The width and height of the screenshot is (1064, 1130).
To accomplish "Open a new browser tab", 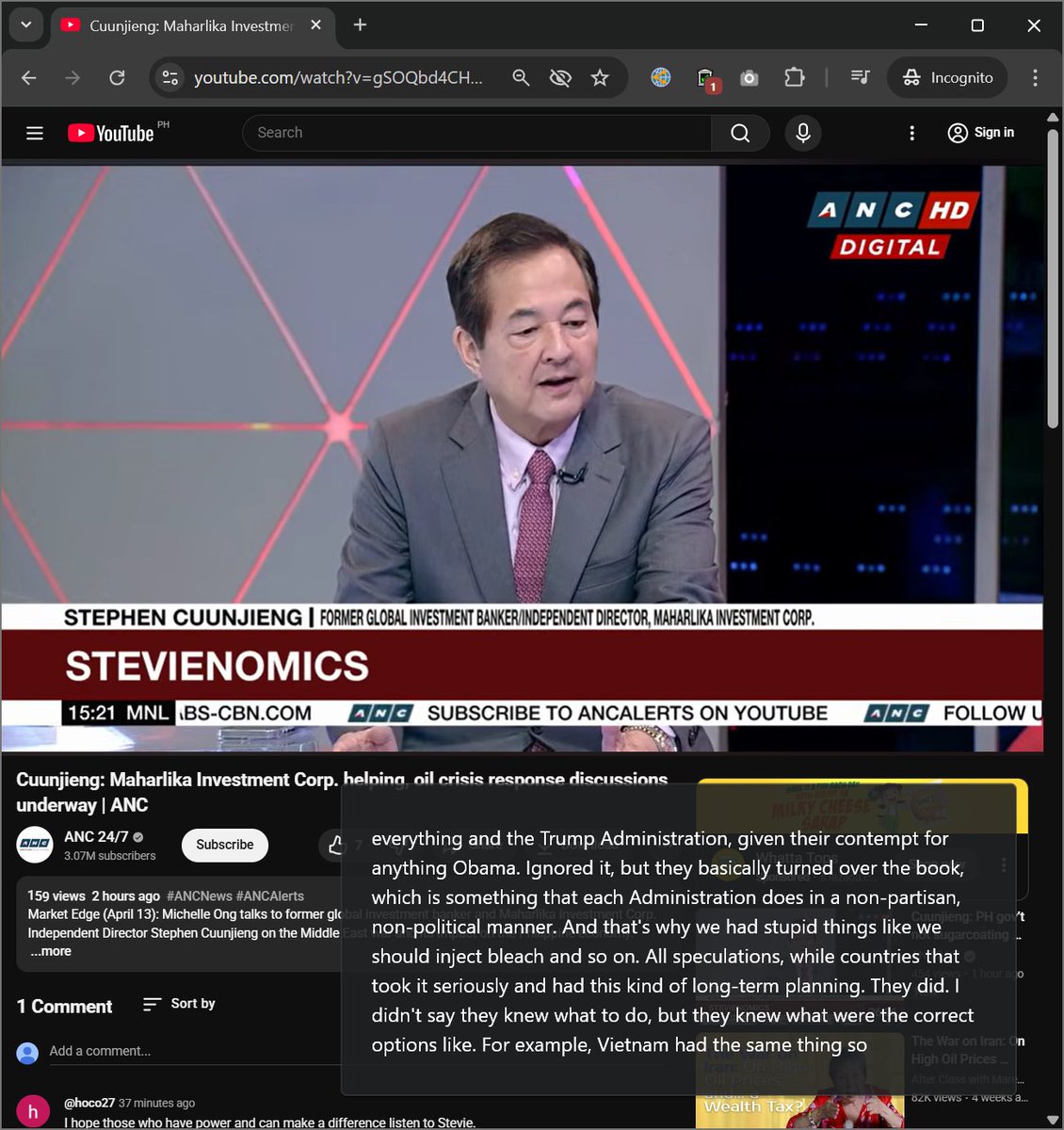I will point(360,25).
